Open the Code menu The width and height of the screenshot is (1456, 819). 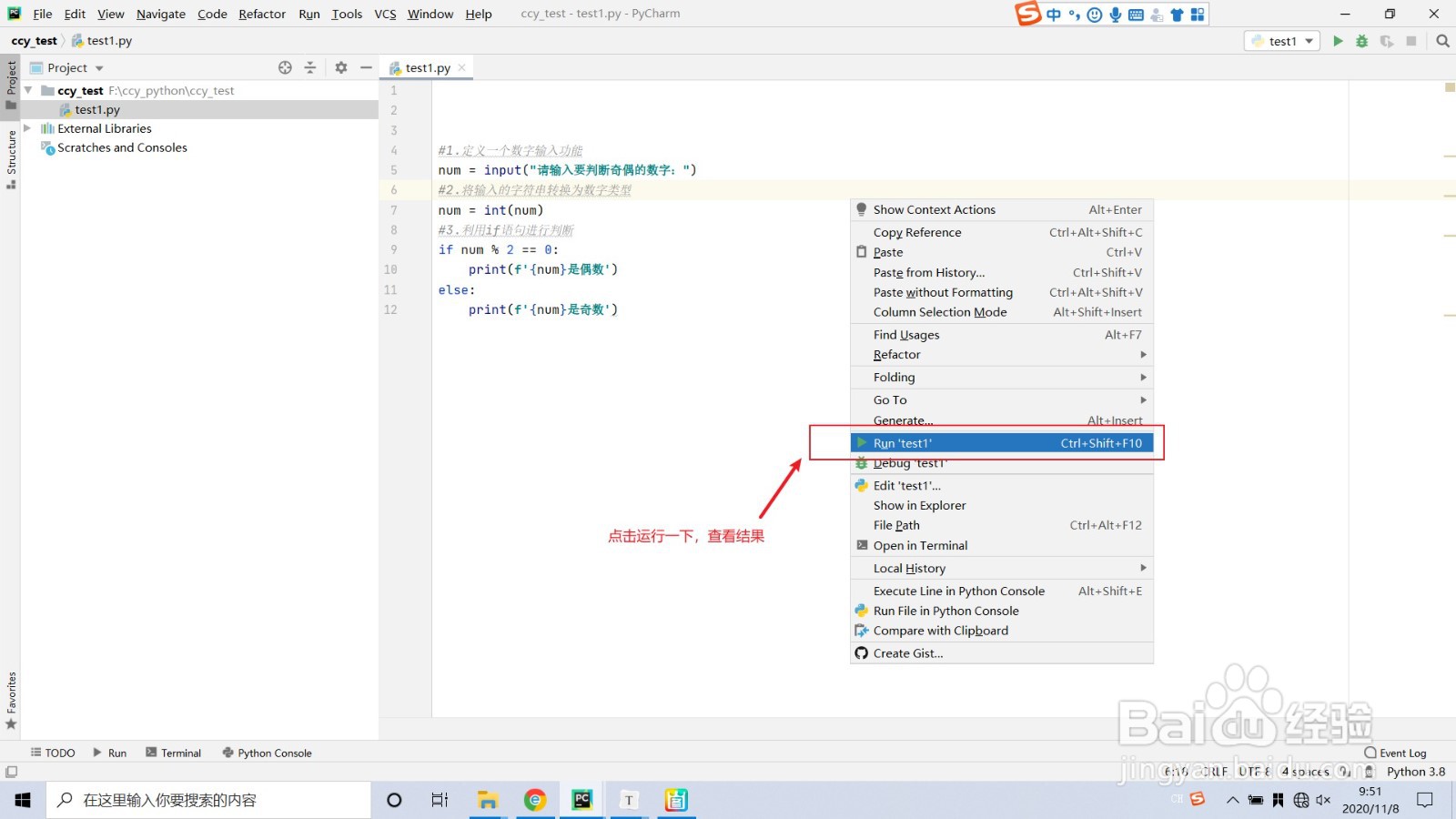pyautogui.click(x=212, y=14)
